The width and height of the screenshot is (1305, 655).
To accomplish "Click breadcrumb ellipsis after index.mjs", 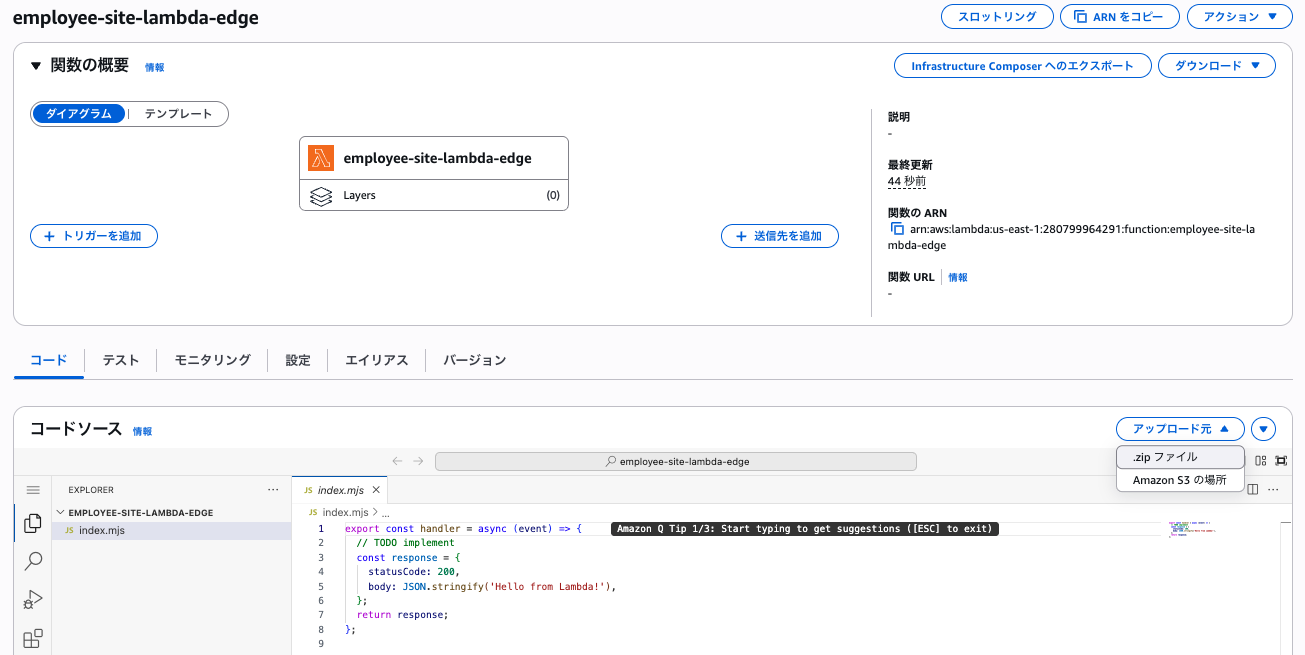I will (387, 512).
